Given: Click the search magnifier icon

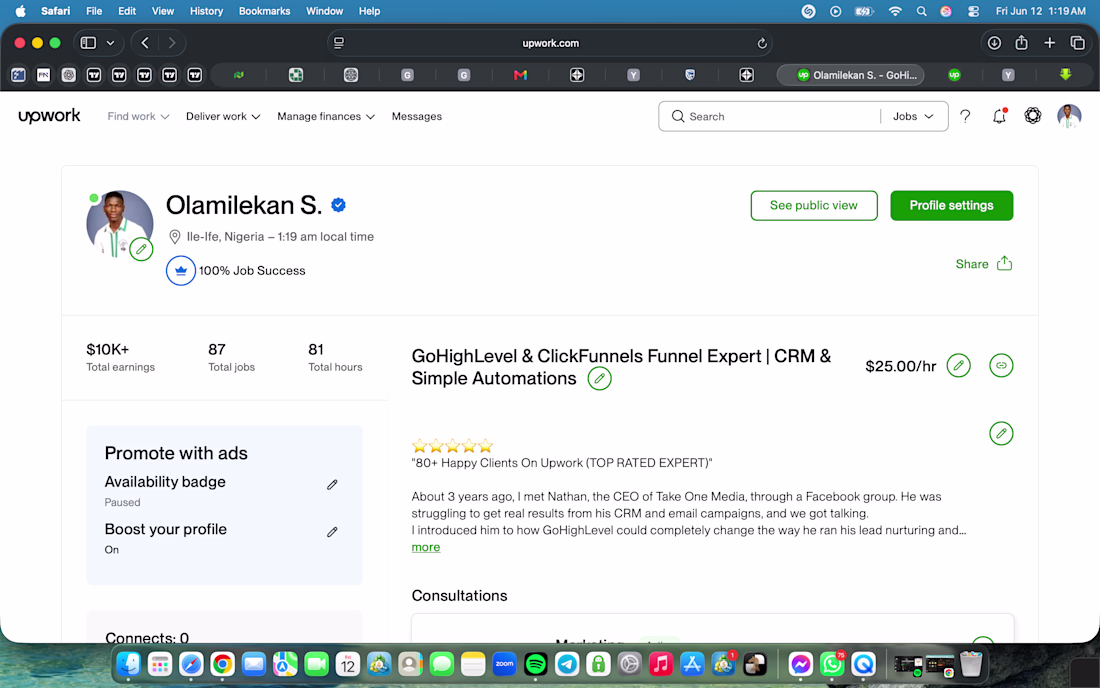Looking at the screenshot, I should click(678, 116).
